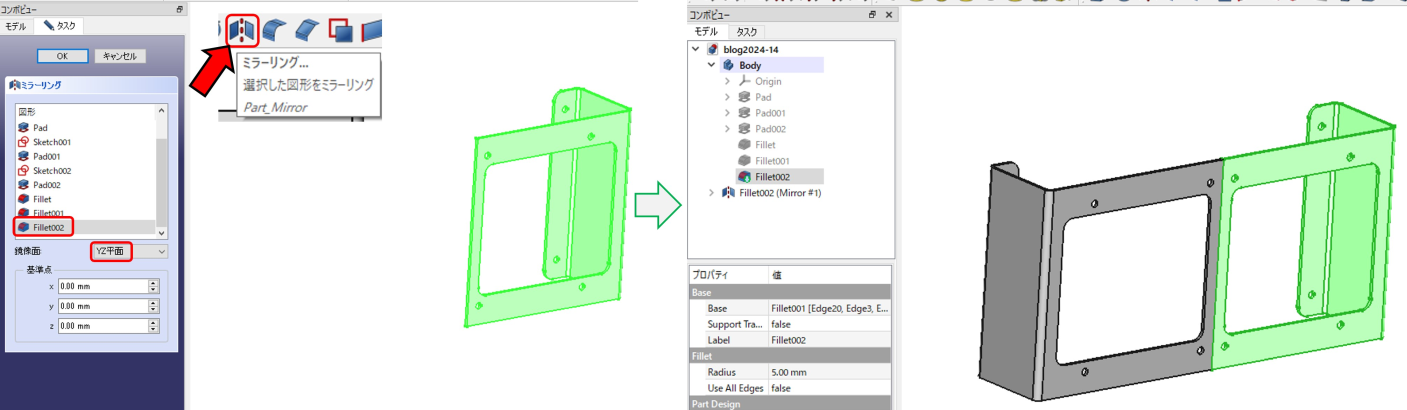Collapse the blog2024-14 document node
This screenshot has height=410, width=1407.
point(696,49)
